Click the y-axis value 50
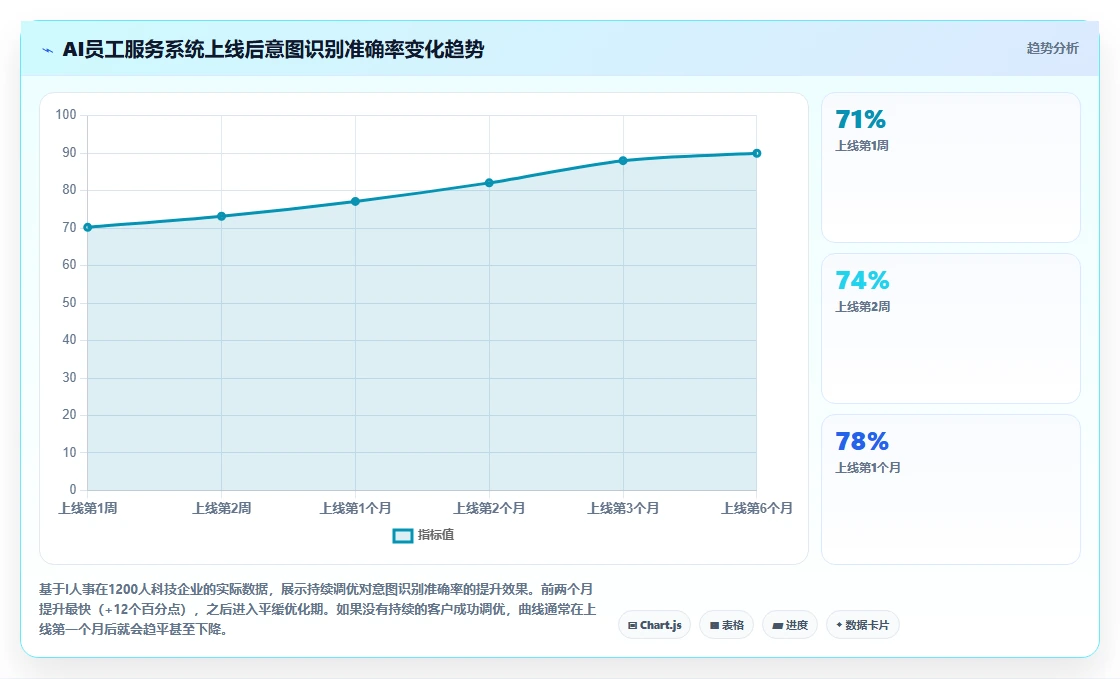 [69, 303]
